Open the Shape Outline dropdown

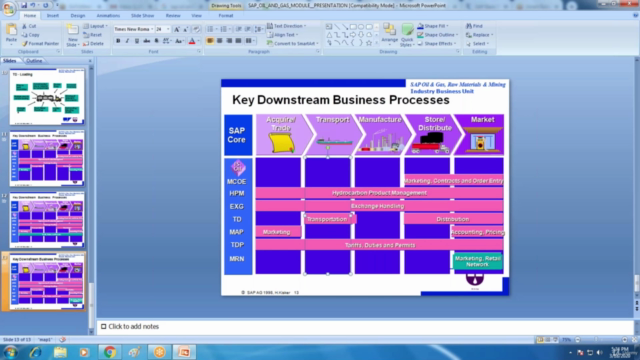(438, 35)
